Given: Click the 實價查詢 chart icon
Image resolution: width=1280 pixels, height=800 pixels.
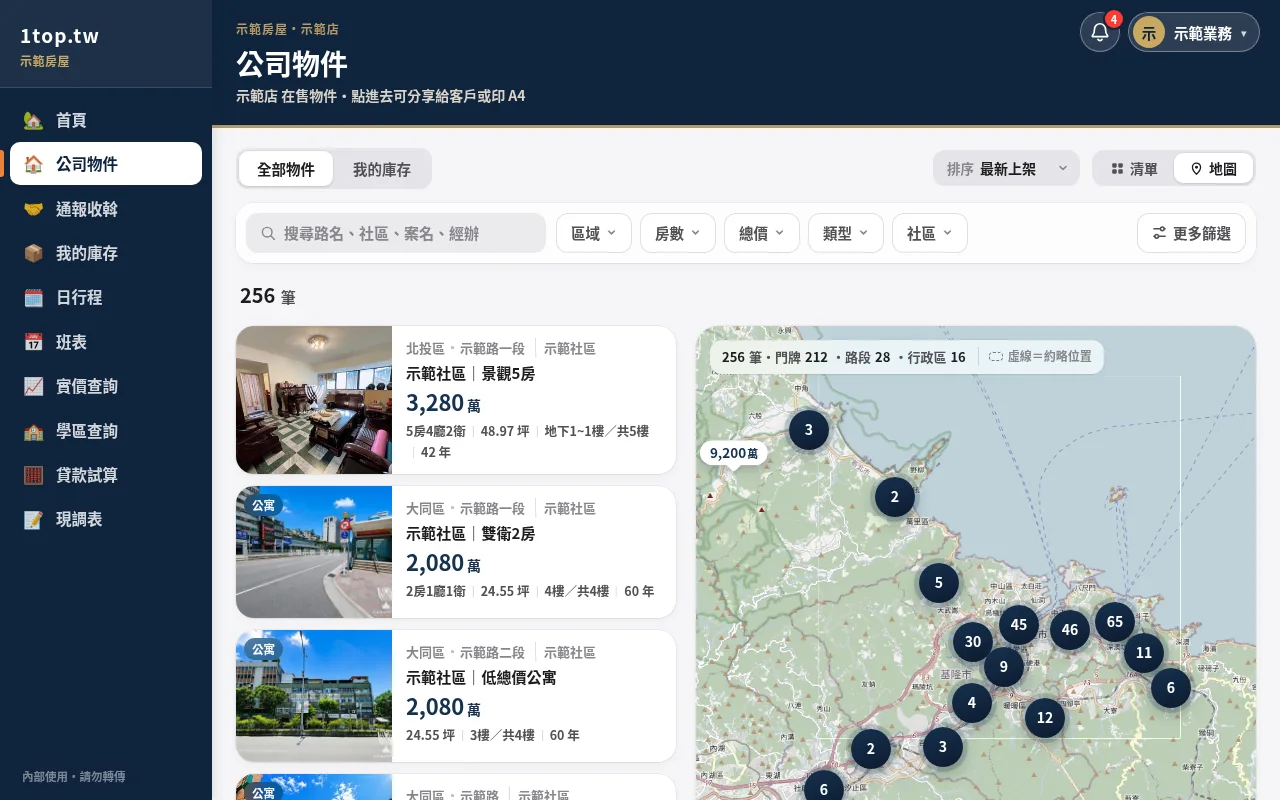Looking at the screenshot, I should 33,387.
